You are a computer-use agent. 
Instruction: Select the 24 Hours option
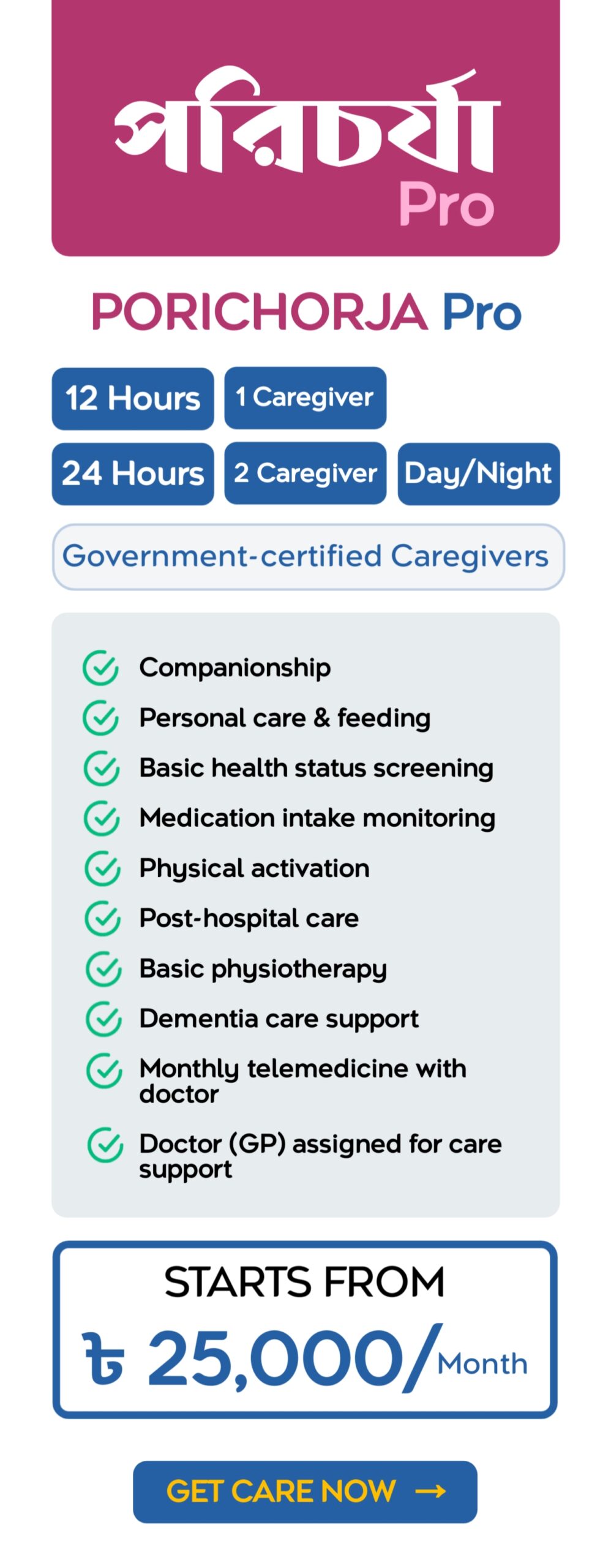pos(133,473)
